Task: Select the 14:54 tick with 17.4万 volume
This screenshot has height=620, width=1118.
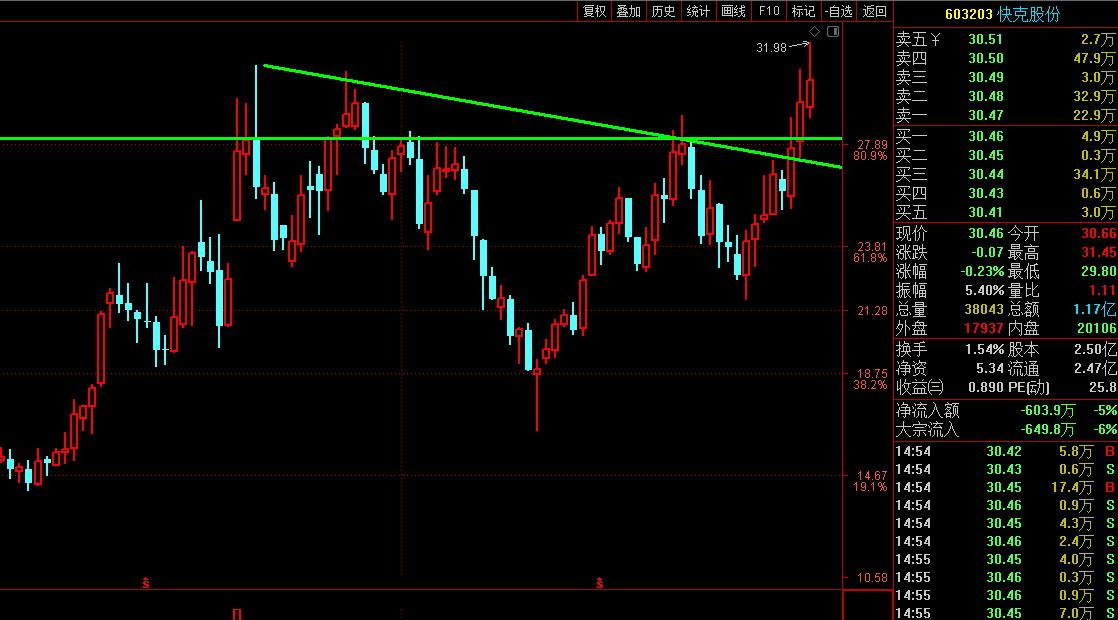Action: pyautogui.click(x=1005, y=487)
